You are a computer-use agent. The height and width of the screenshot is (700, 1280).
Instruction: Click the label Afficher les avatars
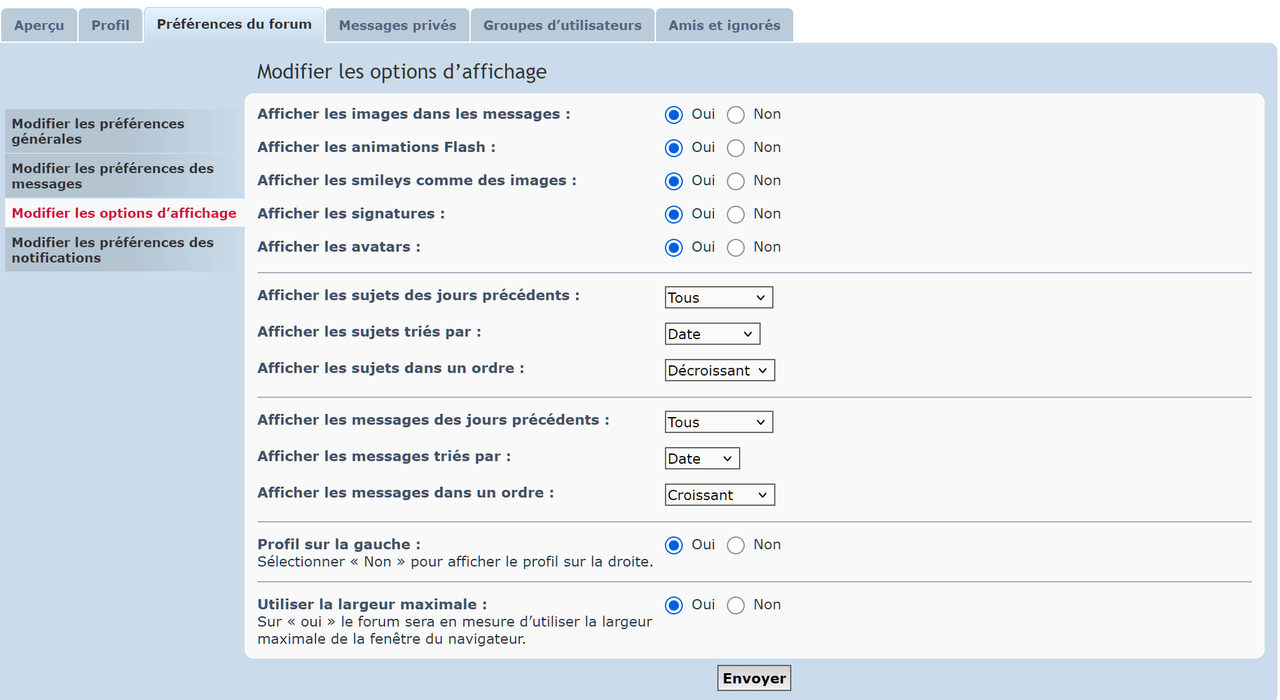(339, 246)
